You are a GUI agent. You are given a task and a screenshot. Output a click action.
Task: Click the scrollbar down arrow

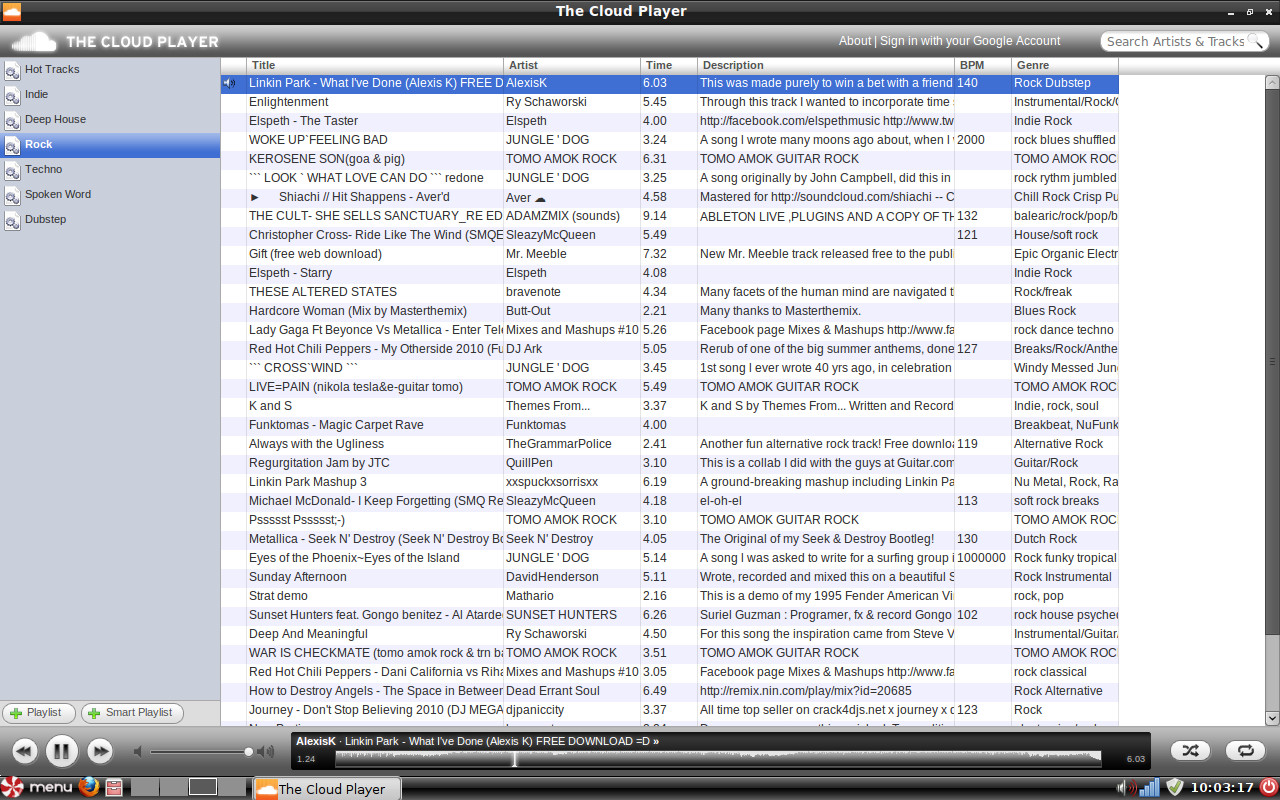(1273, 718)
